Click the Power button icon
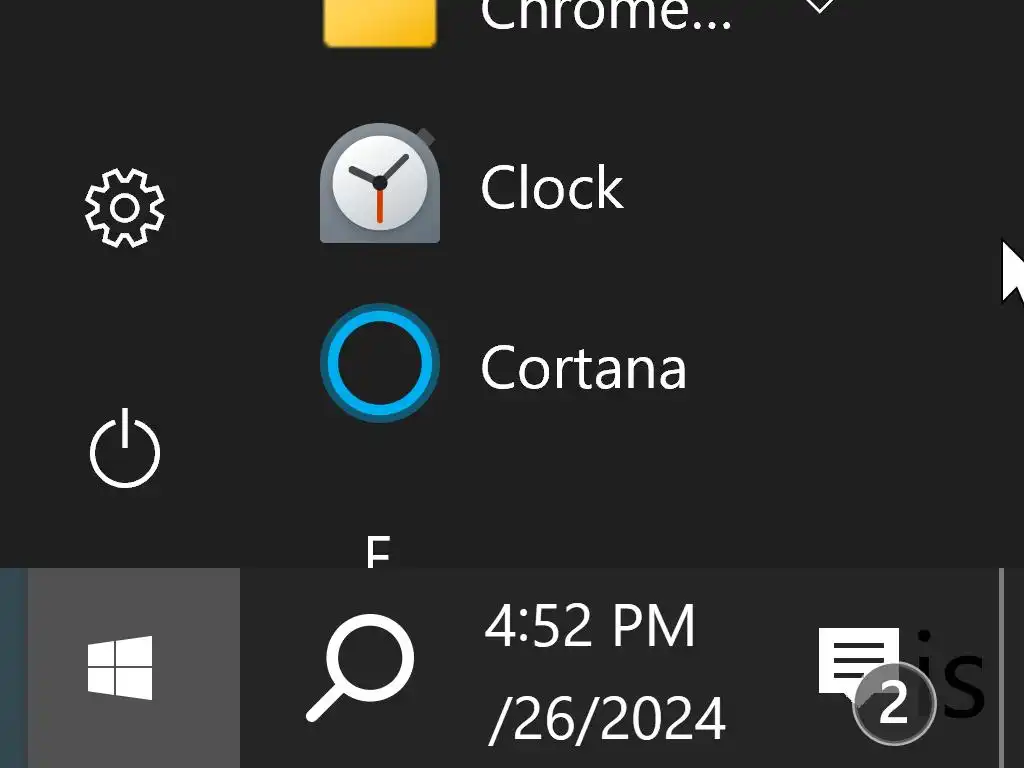 [125, 449]
